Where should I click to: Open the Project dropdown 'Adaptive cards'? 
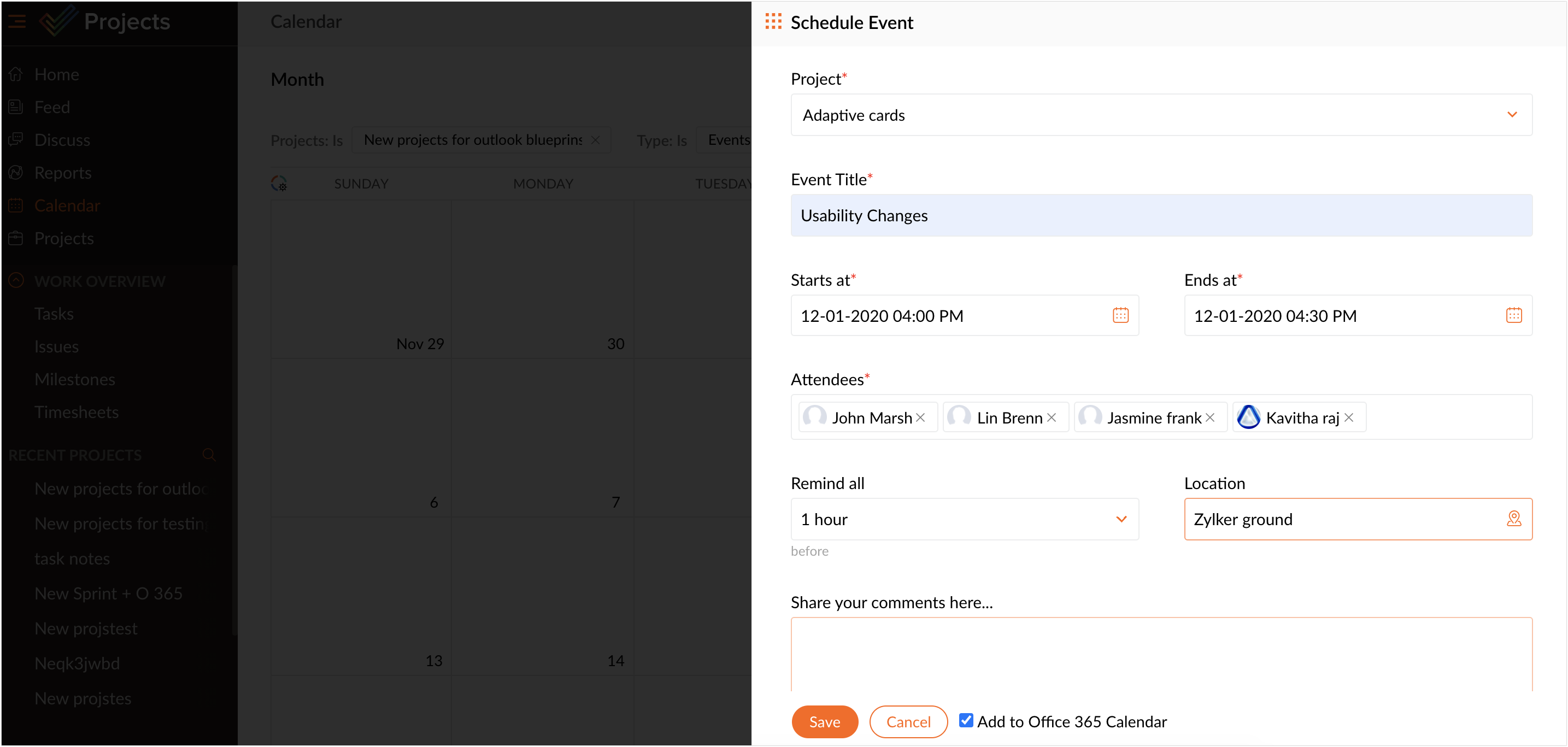1161,115
